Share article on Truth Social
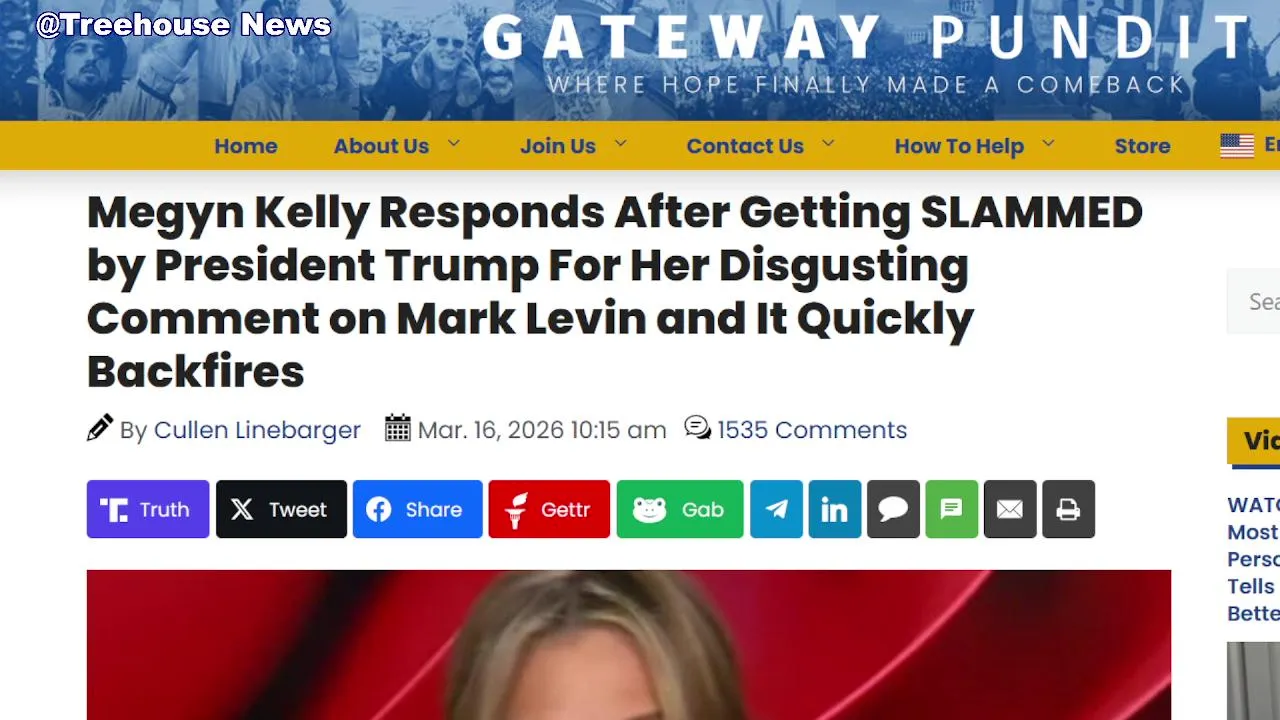The width and height of the screenshot is (1280, 720). [x=148, y=509]
